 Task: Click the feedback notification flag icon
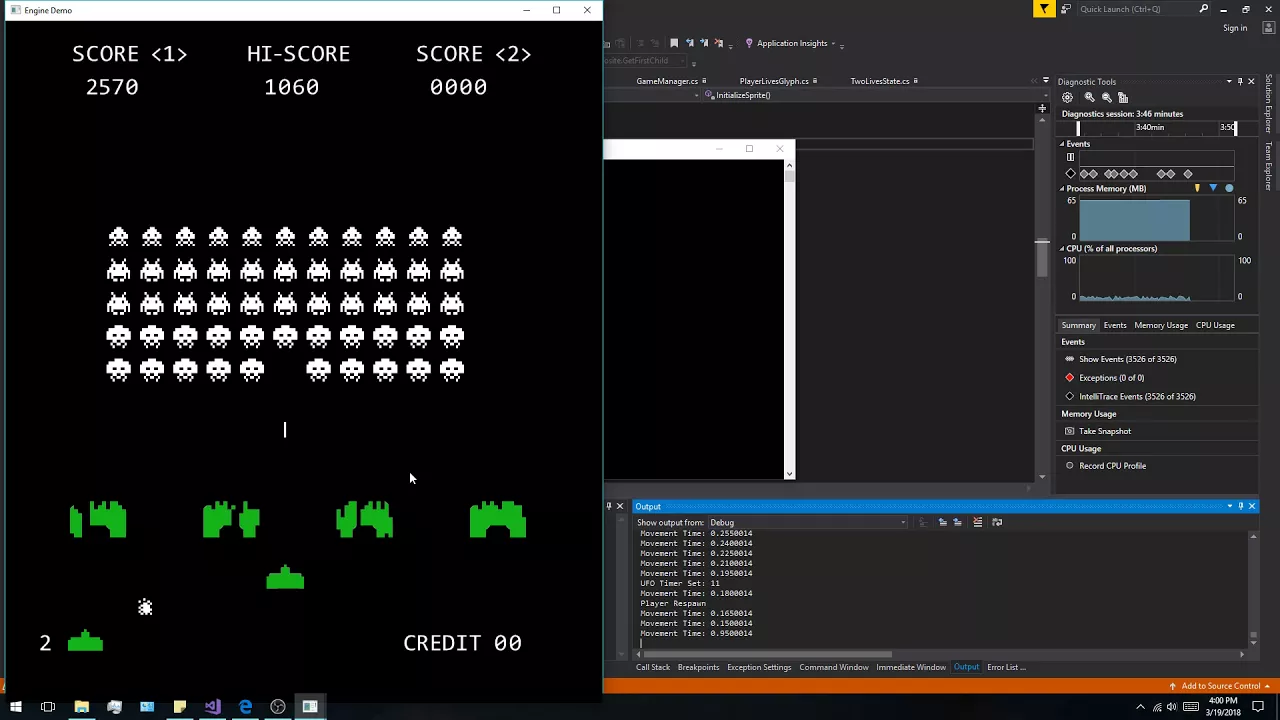[x=1044, y=9]
